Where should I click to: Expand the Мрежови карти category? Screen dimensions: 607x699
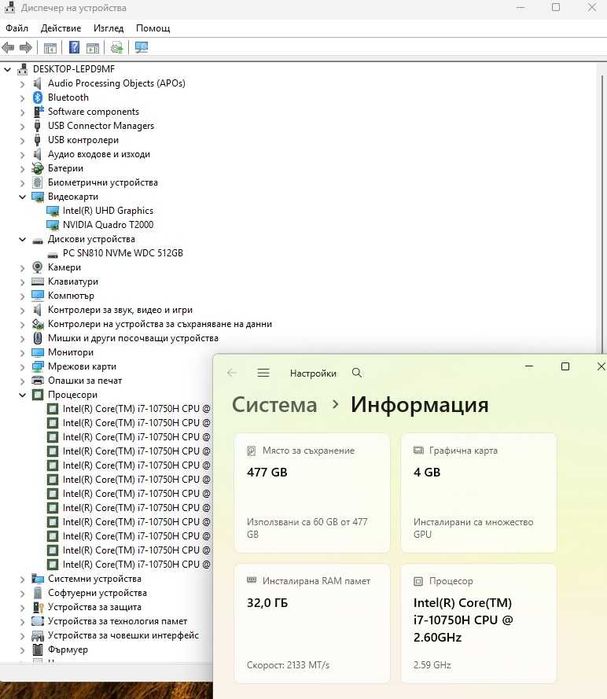pyautogui.click(x=22, y=367)
